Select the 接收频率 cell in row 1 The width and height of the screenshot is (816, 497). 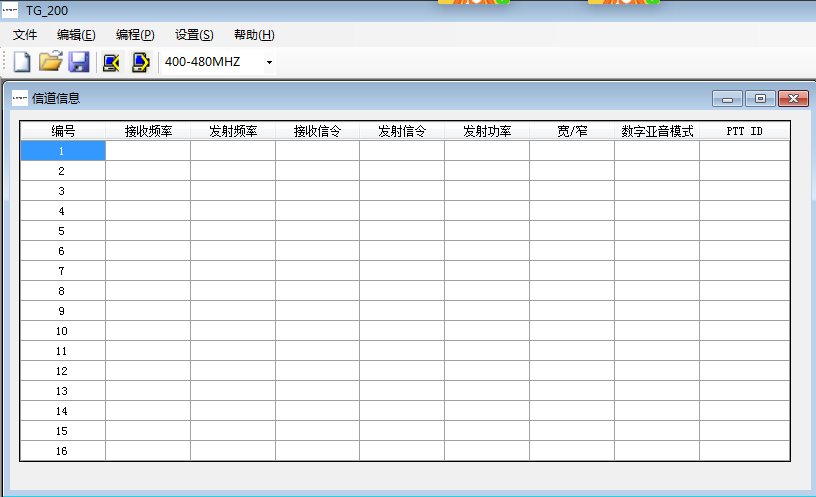click(148, 151)
